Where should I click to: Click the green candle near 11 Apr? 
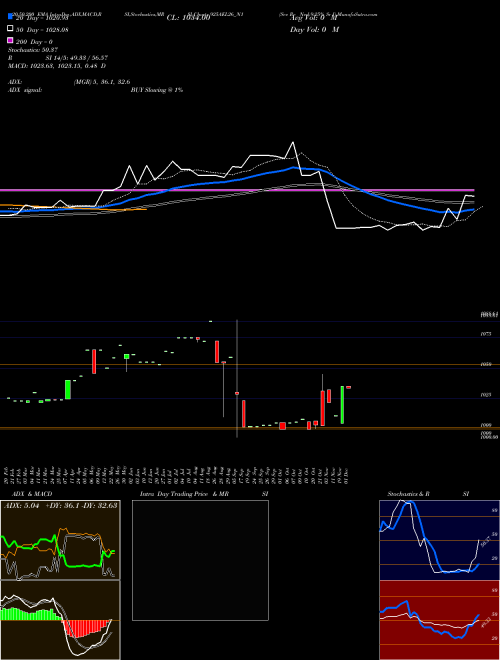point(67,390)
